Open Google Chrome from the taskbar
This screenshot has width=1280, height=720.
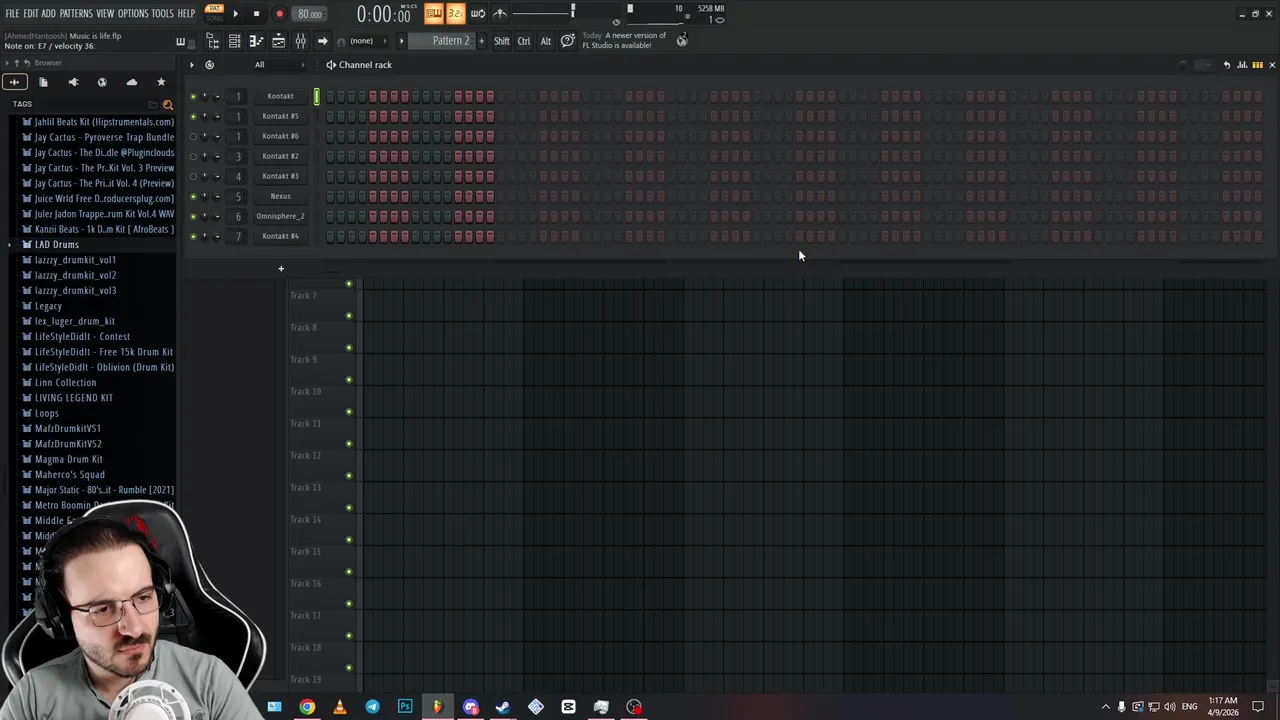[307, 707]
